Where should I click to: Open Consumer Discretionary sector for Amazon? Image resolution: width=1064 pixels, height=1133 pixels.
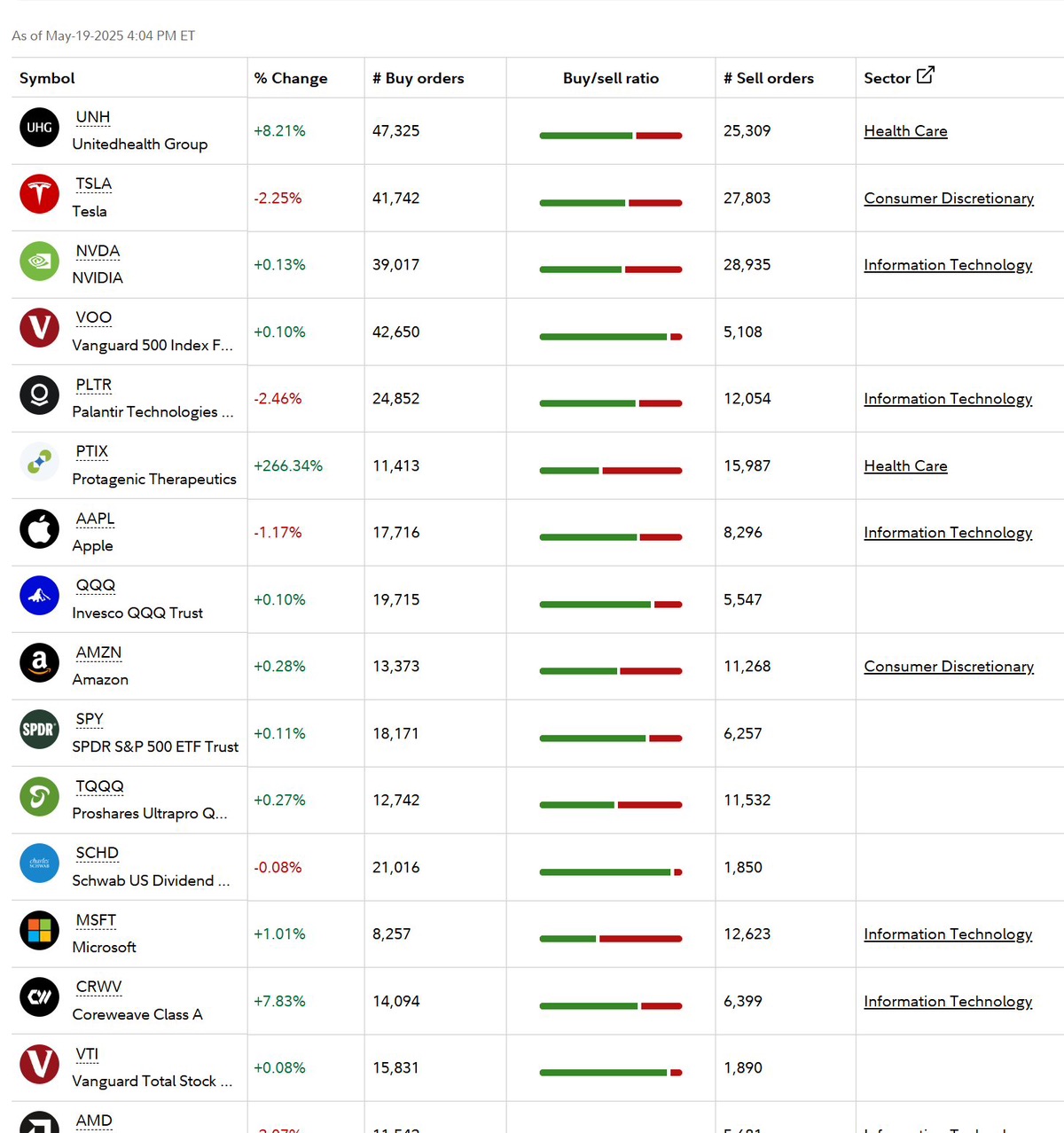(x=949, y=667)
